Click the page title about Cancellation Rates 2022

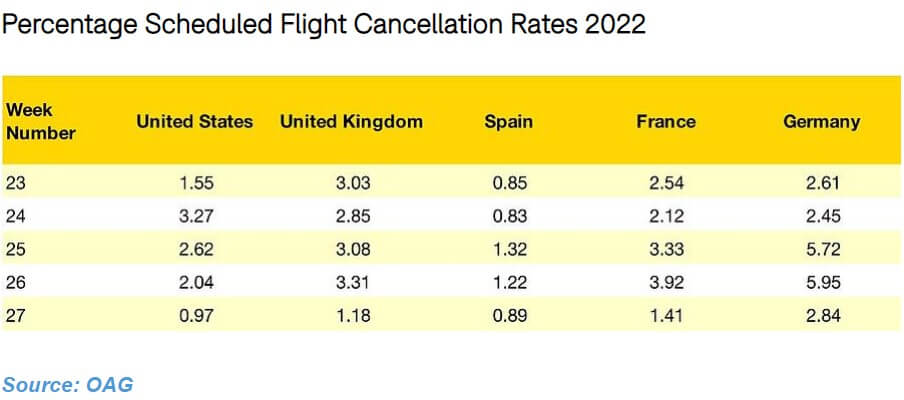click(324, 24)
